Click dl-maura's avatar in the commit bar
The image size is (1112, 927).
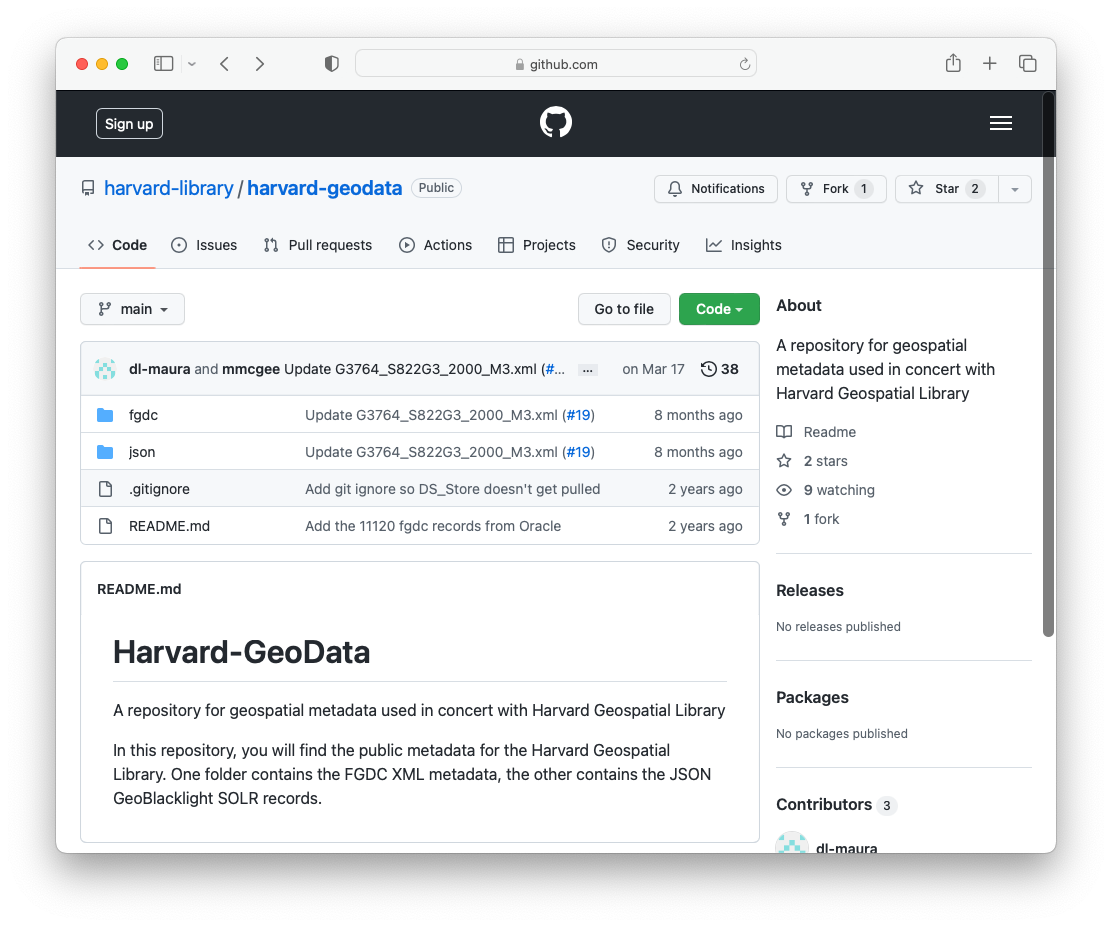[x=105, y=369]
